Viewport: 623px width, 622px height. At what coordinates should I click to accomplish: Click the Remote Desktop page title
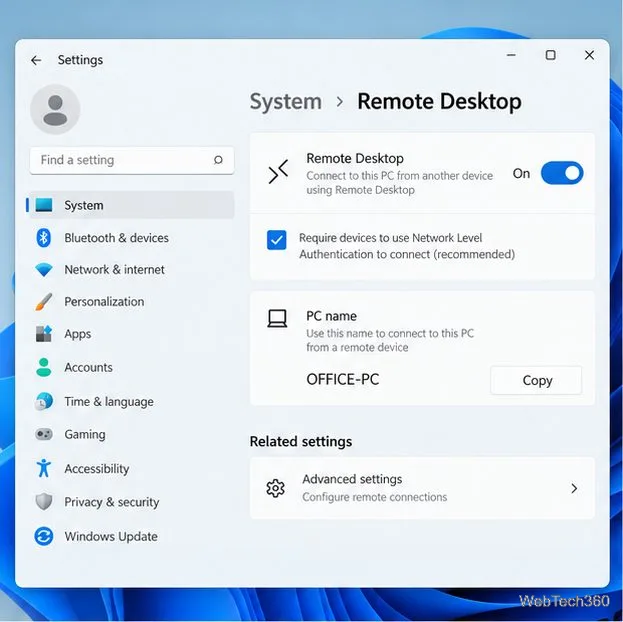point(439,102)
